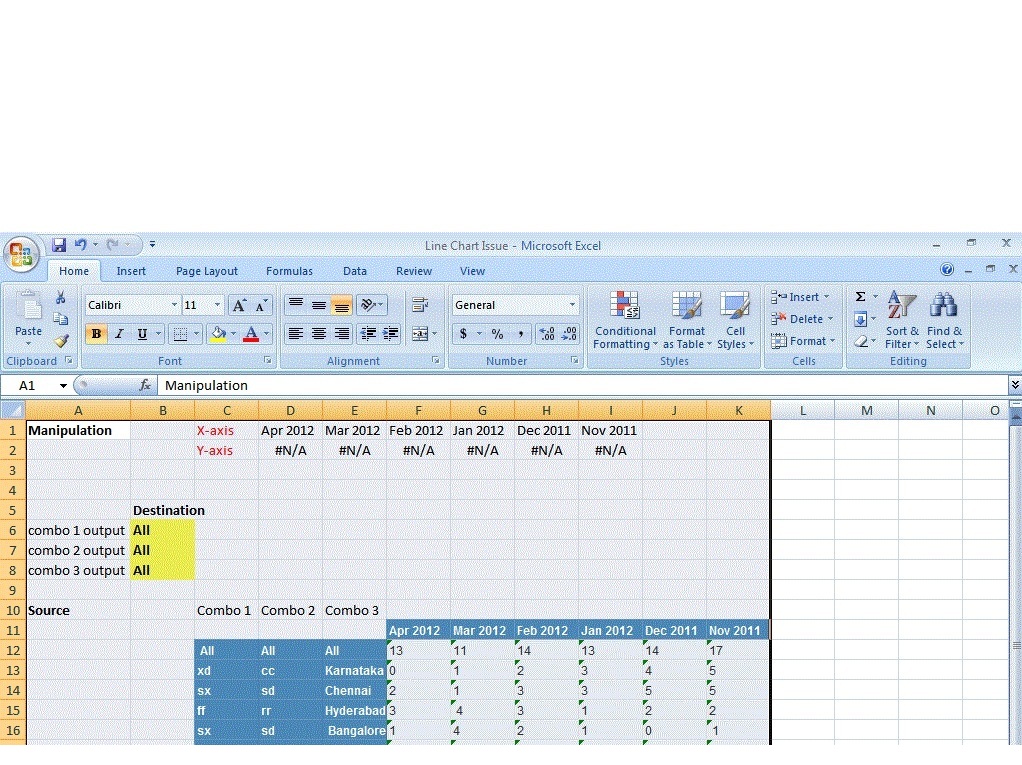The height and width of the screenshot is (765, 1022).
Task: Open the Review ribbon tab
Action: (413, 271)
